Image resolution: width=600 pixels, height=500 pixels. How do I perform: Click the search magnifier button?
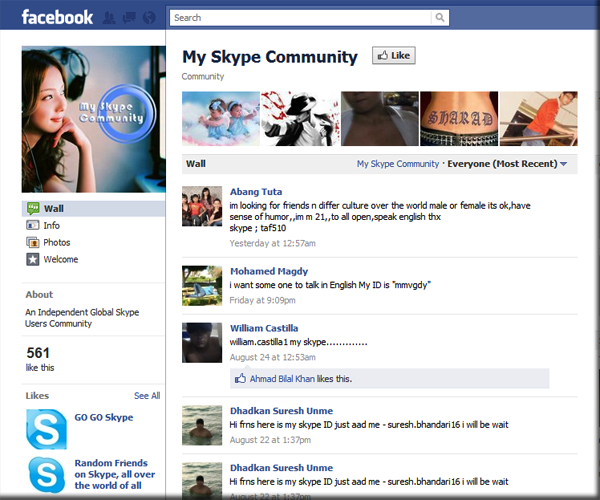click(x=440, y=18)
